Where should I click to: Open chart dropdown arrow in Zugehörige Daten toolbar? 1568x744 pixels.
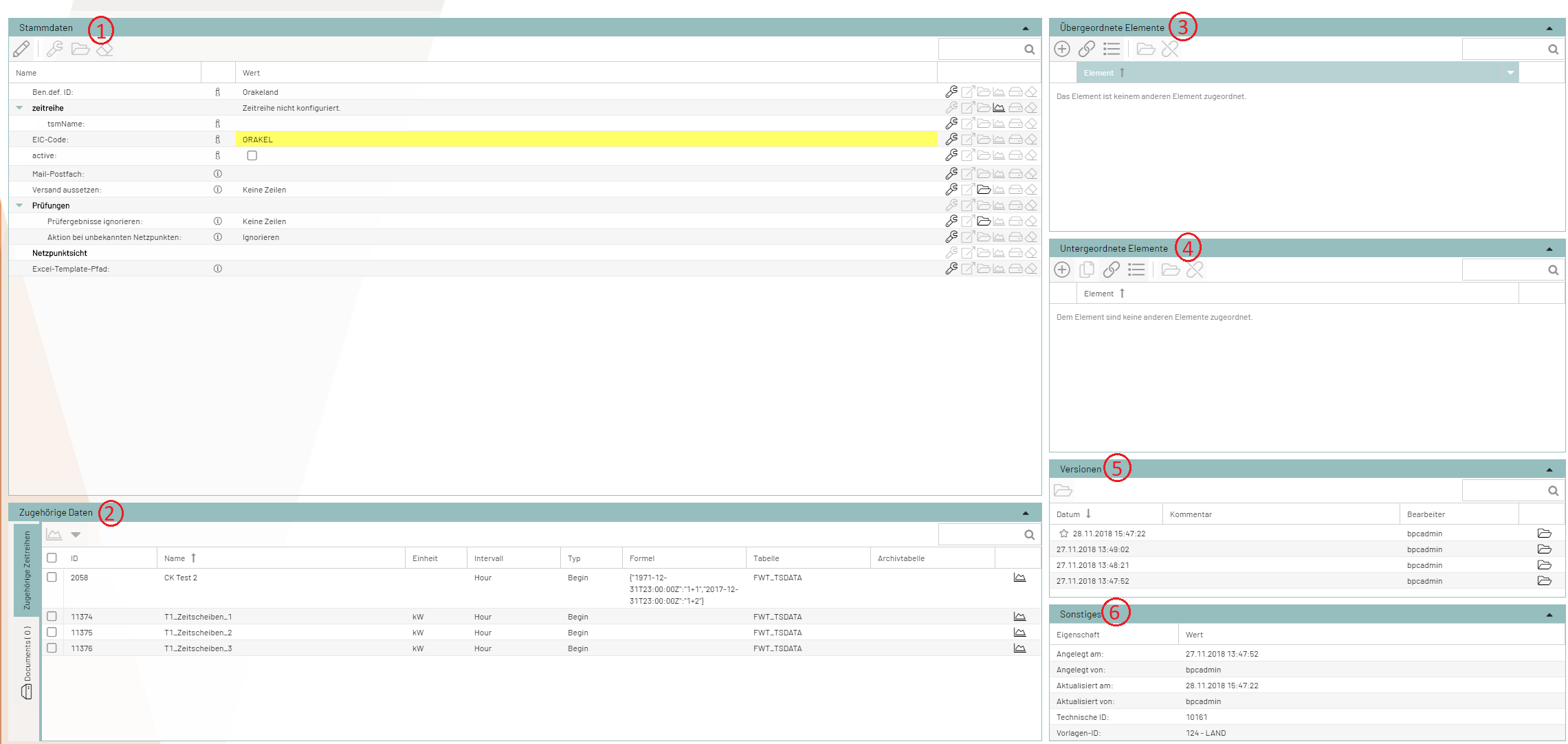click(x=76, y=534)
